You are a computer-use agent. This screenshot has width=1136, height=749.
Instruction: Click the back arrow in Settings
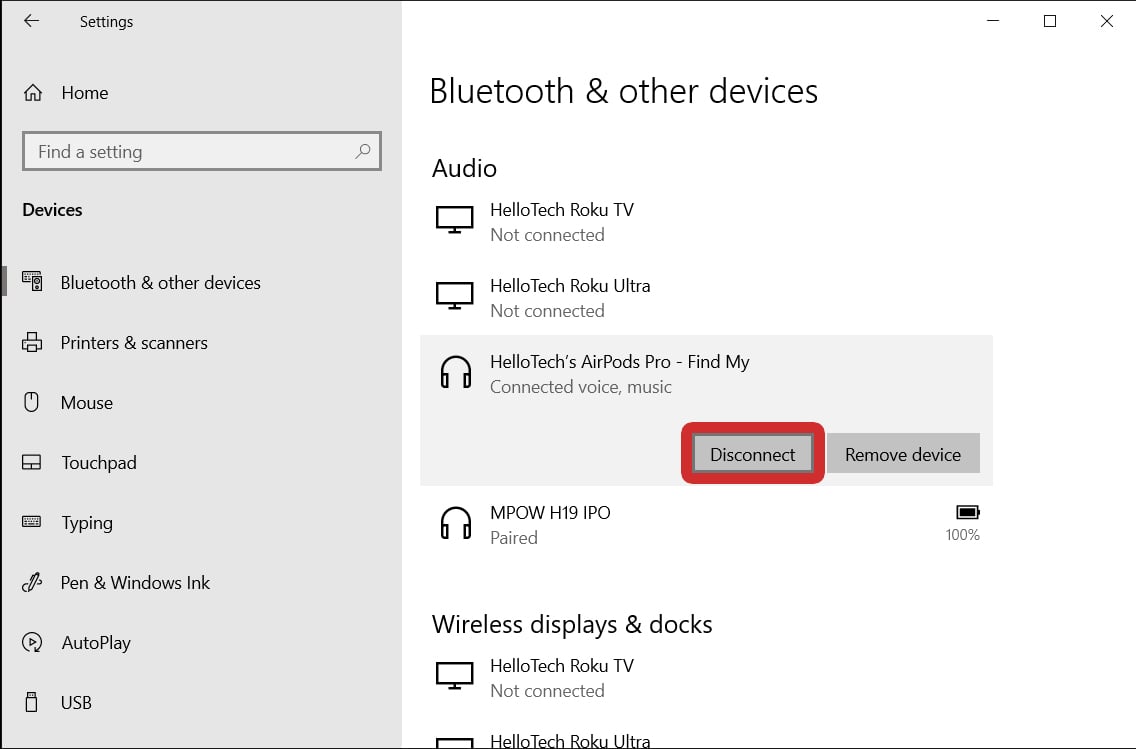tap(31, 21)
